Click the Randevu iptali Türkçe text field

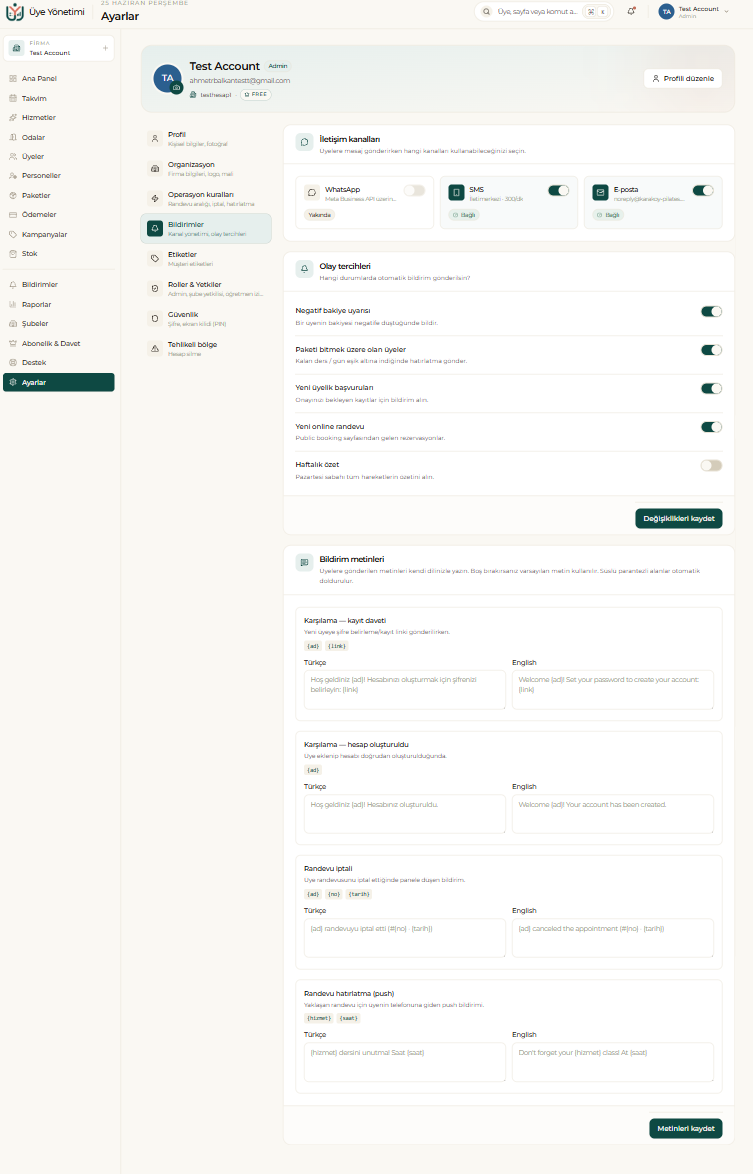(x=404, y=938)
